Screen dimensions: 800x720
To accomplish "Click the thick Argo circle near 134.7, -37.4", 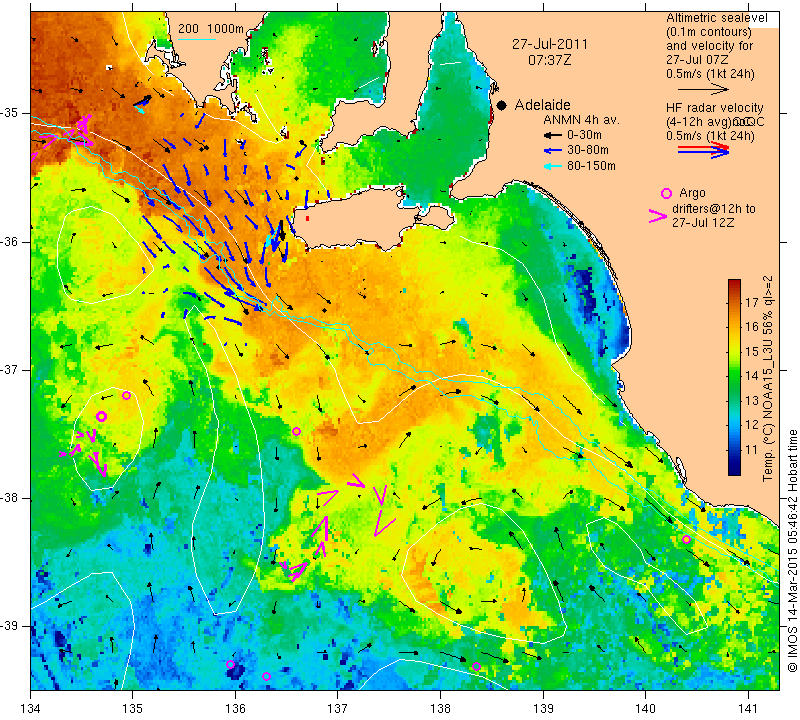I will pyautogui.click(x=101, y=417).
